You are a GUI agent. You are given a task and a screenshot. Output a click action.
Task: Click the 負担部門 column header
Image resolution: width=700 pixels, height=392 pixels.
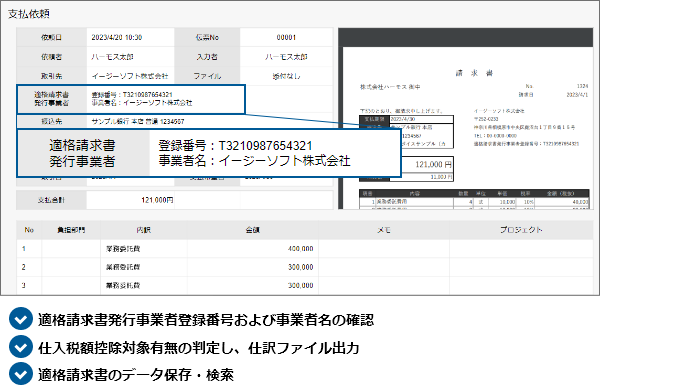71,230
